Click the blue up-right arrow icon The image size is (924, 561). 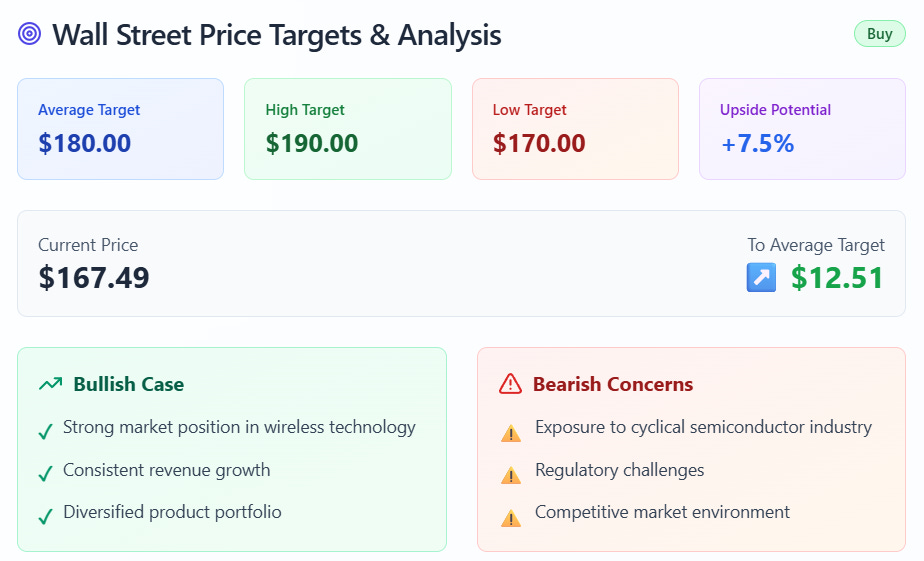click(762, 278)
